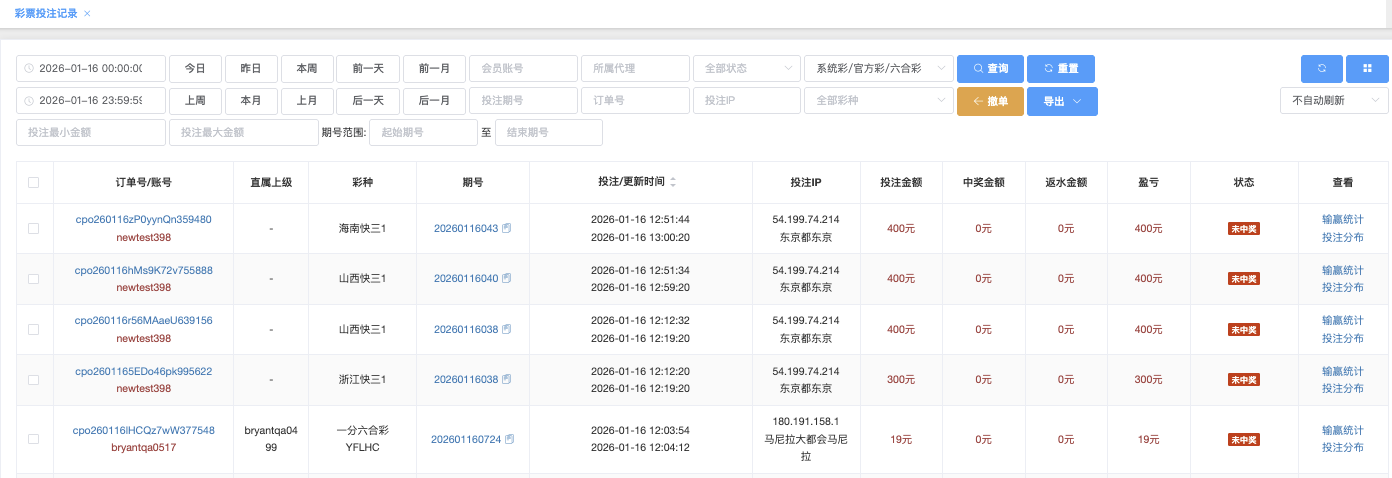1392x478 pixels.
Task: Click the refresh icon button at top right
Action: point(1321,69)
